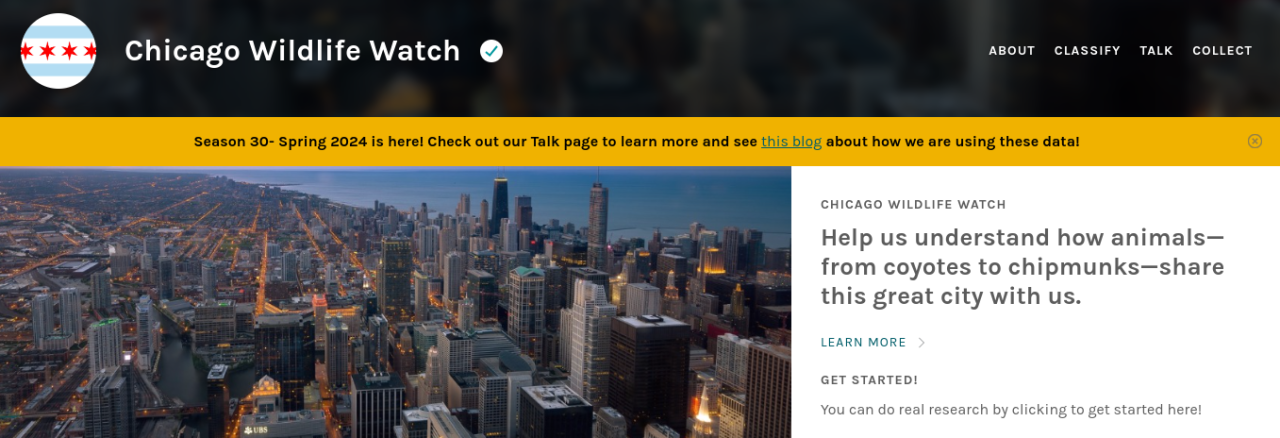Click the 'You can do real research' text

click(1011, 410)
